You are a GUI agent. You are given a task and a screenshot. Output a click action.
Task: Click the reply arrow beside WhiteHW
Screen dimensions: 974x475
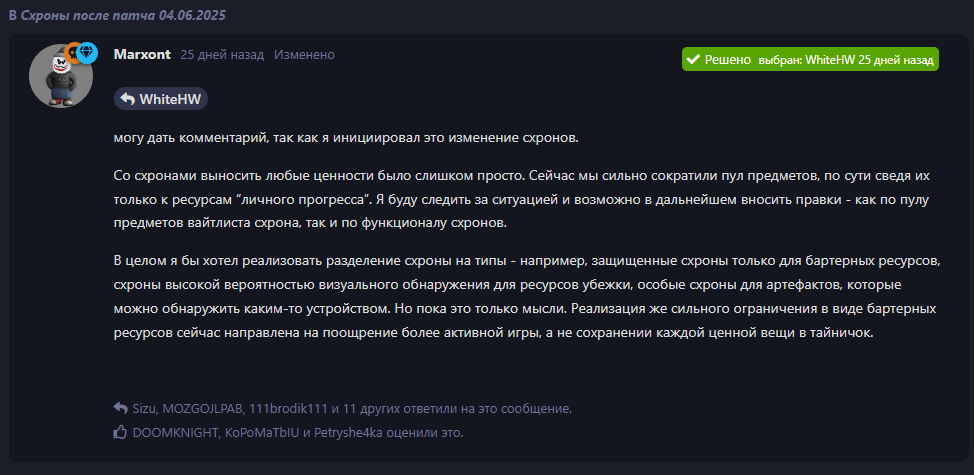[127, 99]
